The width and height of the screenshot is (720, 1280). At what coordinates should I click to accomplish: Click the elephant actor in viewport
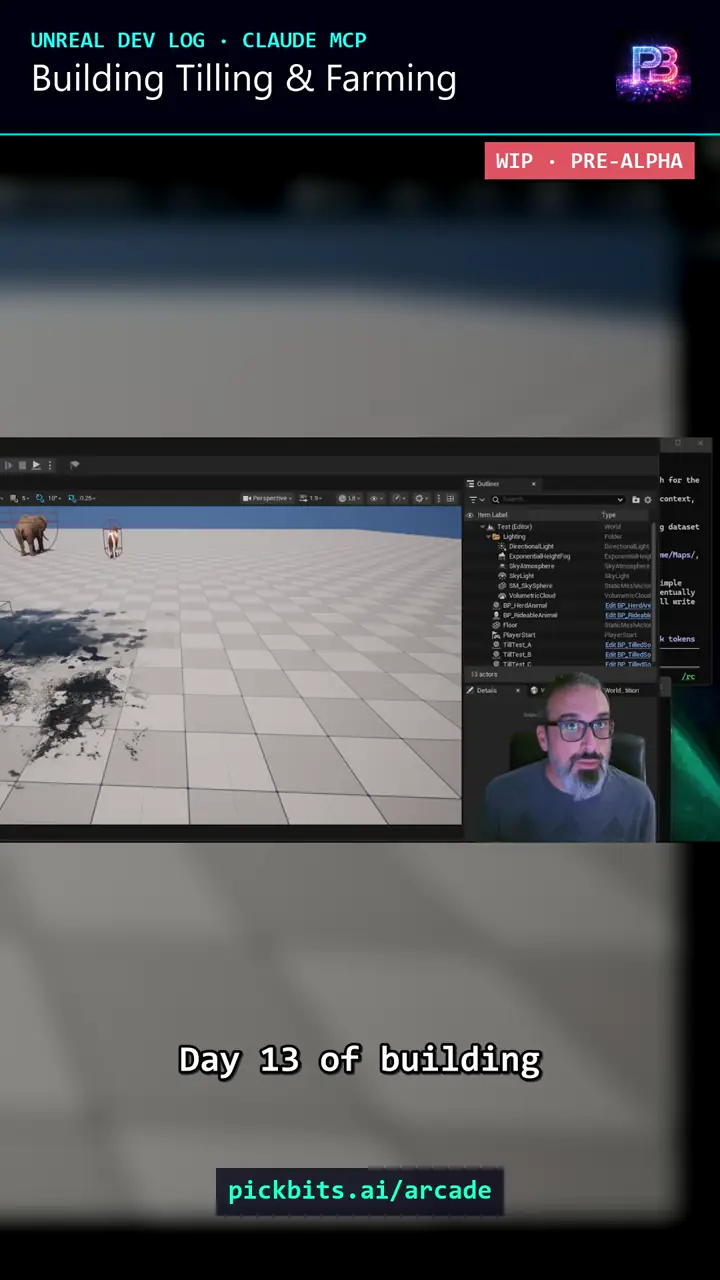(x=32, y=534)
